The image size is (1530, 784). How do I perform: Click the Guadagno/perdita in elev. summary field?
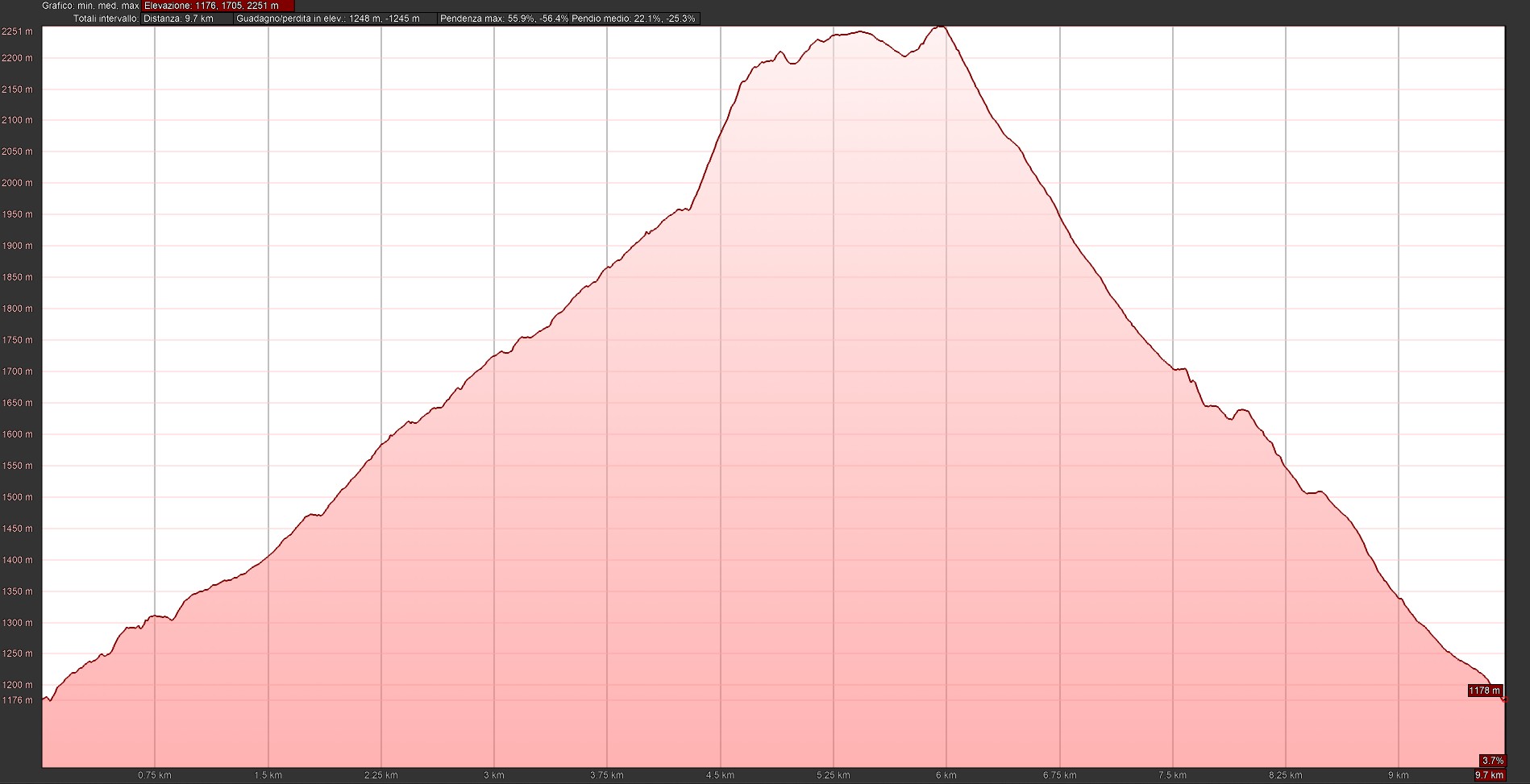(335, 19)
